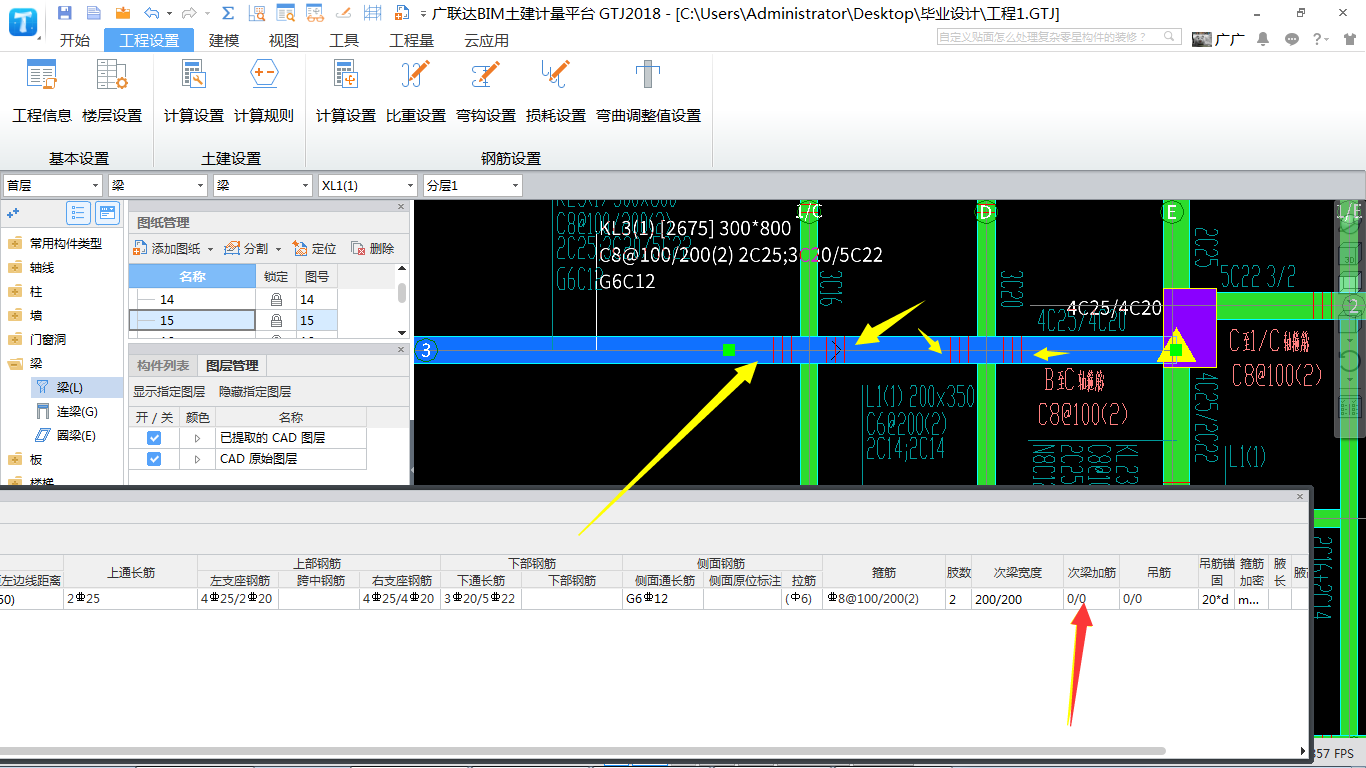Open 楼层设置 floor settings

[x=112, y=92]
